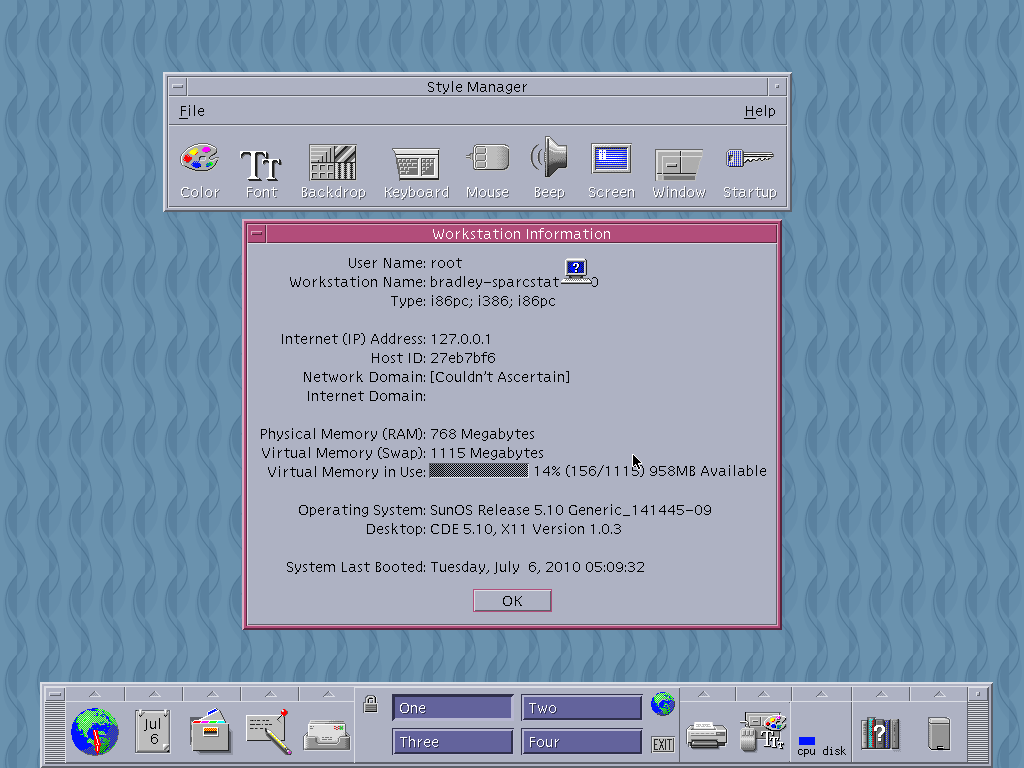This screenshot has height=768, width=1024.
Task: Switch to workspace One
Action: tap(453, 708)
